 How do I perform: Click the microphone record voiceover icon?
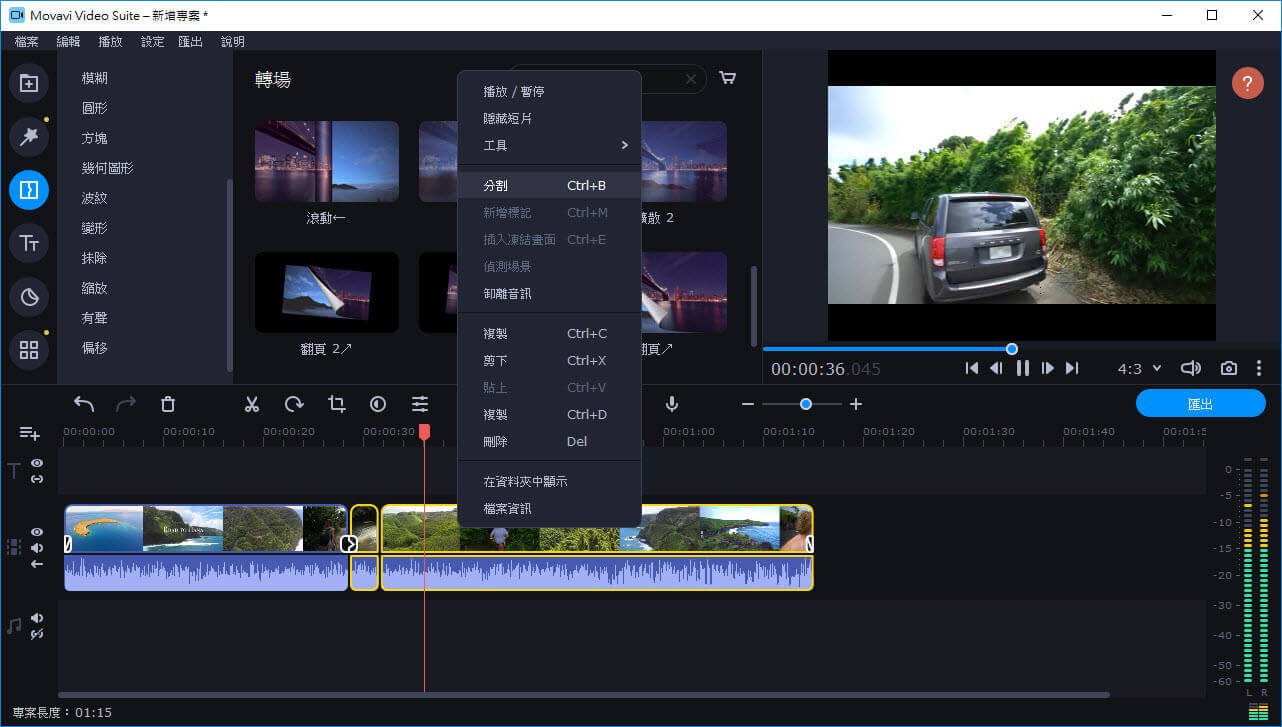pyautogui.click(x=672, y=404)
